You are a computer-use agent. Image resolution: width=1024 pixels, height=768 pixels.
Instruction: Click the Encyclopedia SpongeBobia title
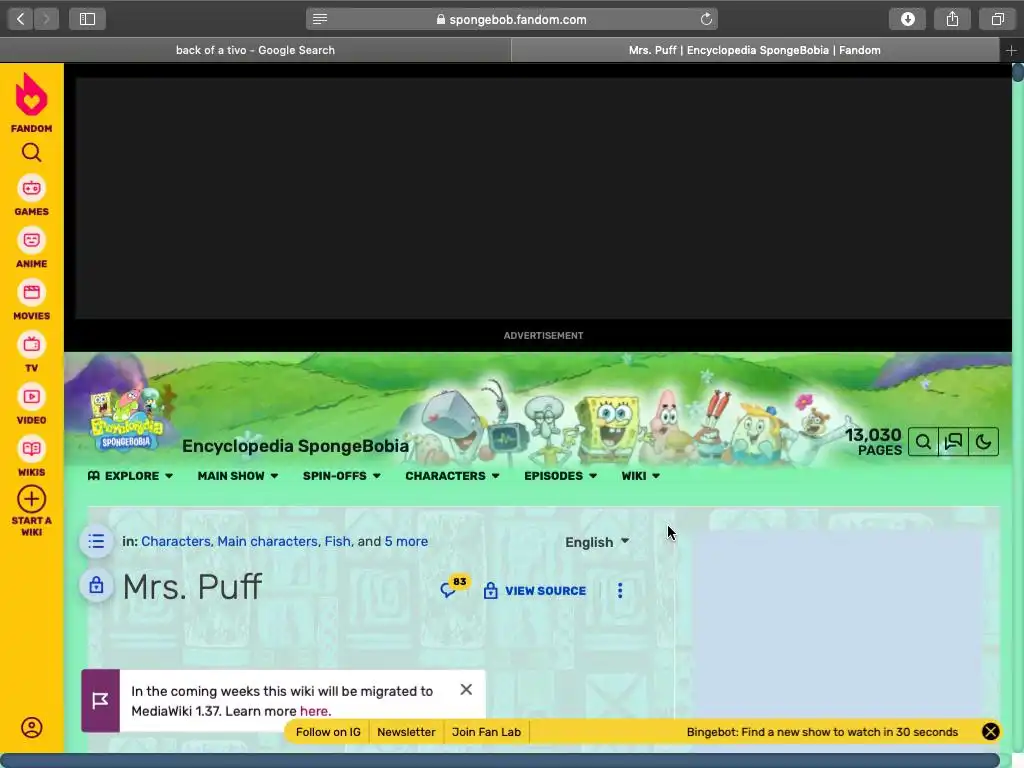click(295, 446)
